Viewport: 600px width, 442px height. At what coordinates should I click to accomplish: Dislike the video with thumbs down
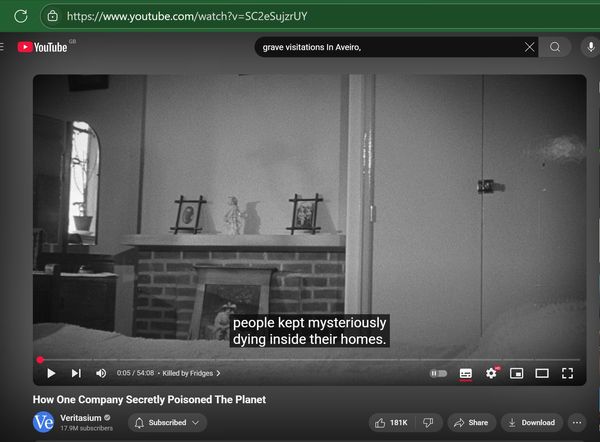click(x=428, y=422)
